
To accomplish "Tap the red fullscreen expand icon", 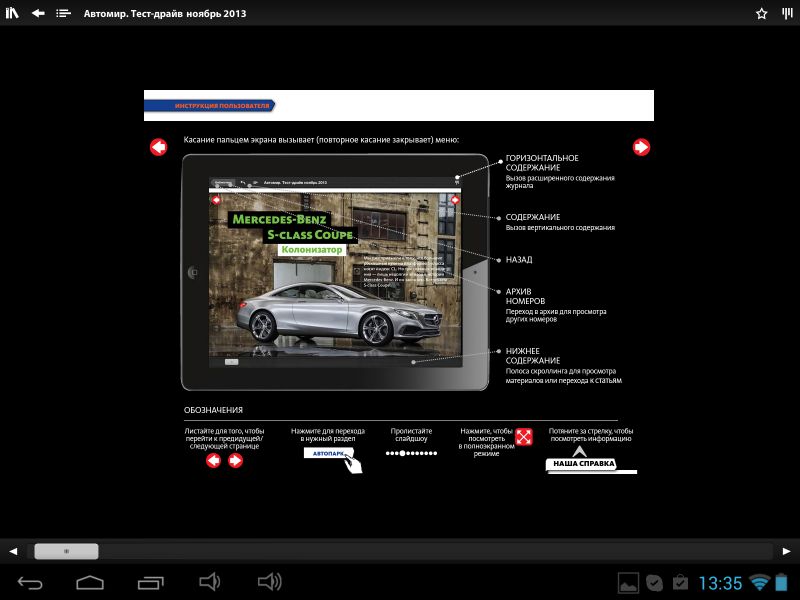I will [523, 437].
